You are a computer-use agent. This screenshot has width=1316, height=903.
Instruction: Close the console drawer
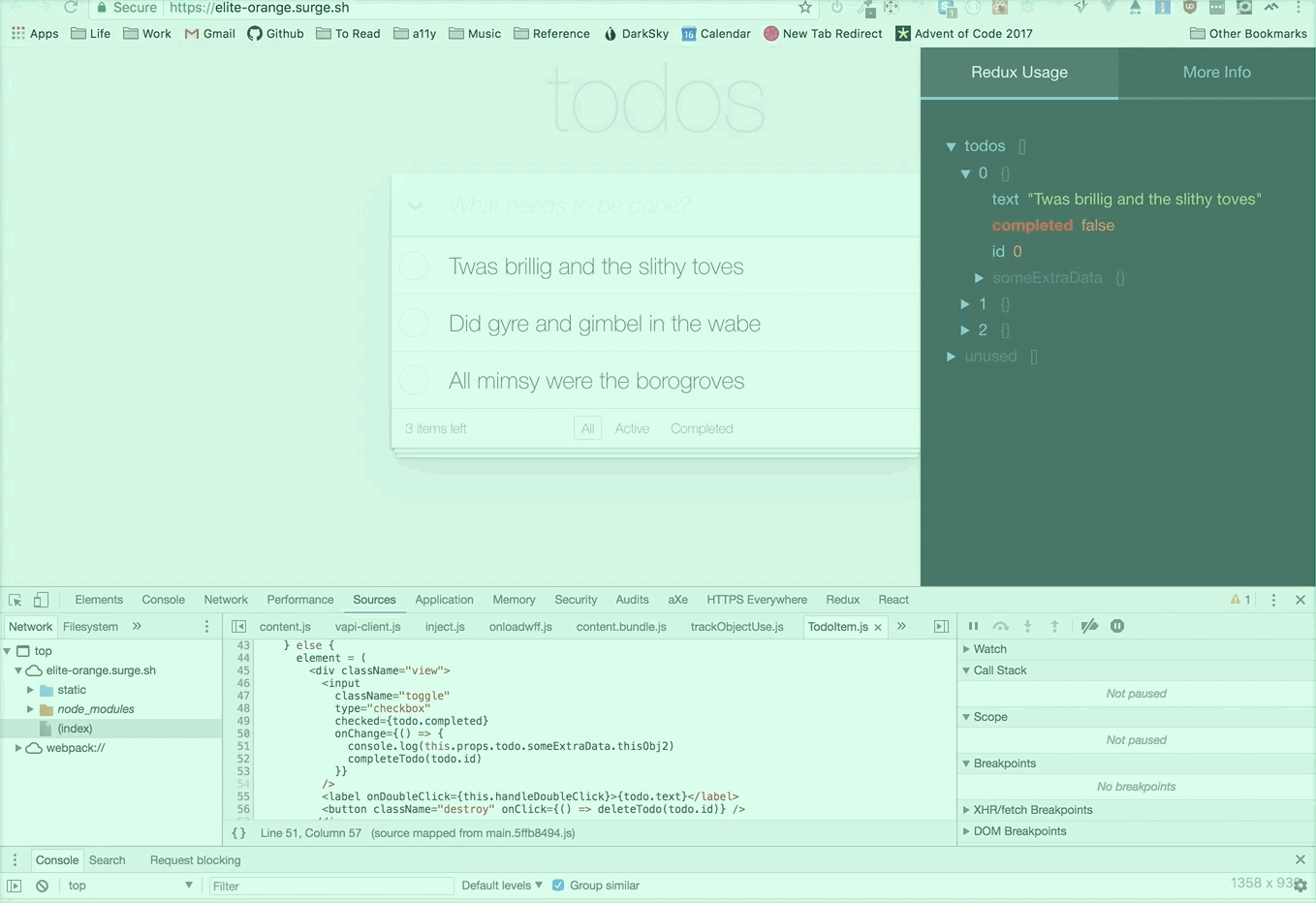click(1300, 859)
